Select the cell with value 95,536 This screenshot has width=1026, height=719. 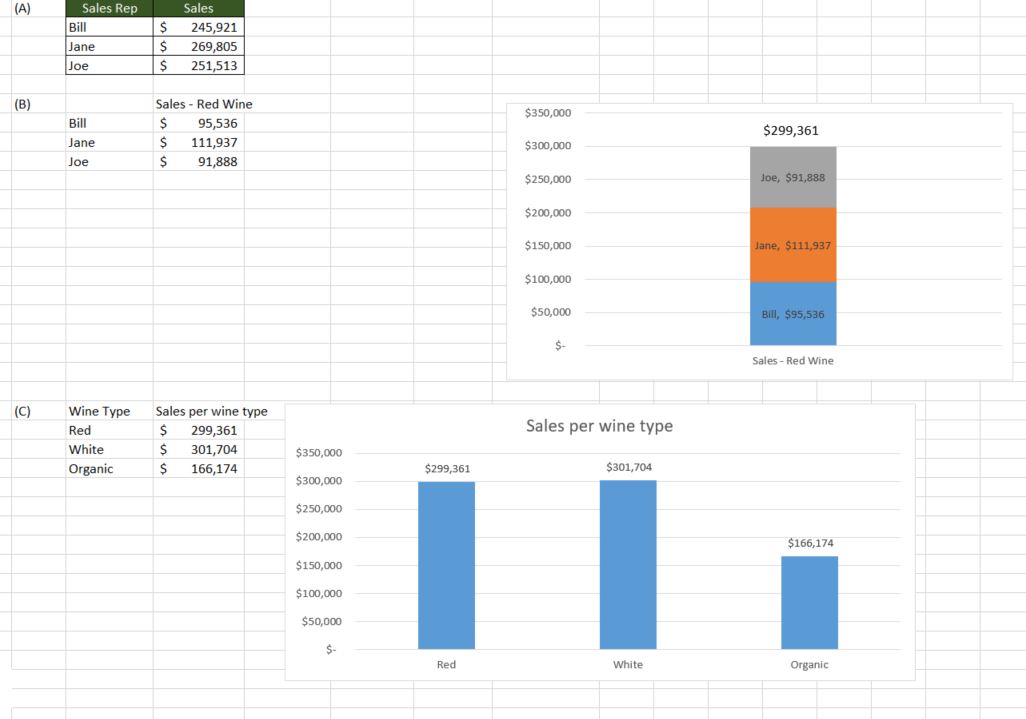[x=198, y=123]
